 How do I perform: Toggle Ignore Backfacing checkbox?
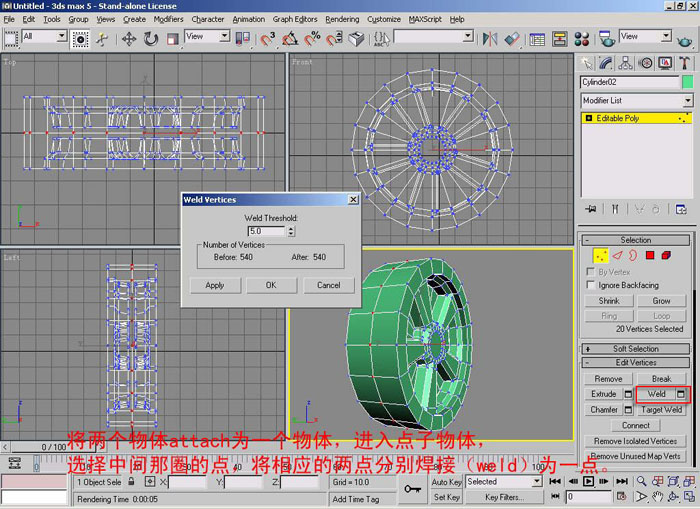[591, 285]
